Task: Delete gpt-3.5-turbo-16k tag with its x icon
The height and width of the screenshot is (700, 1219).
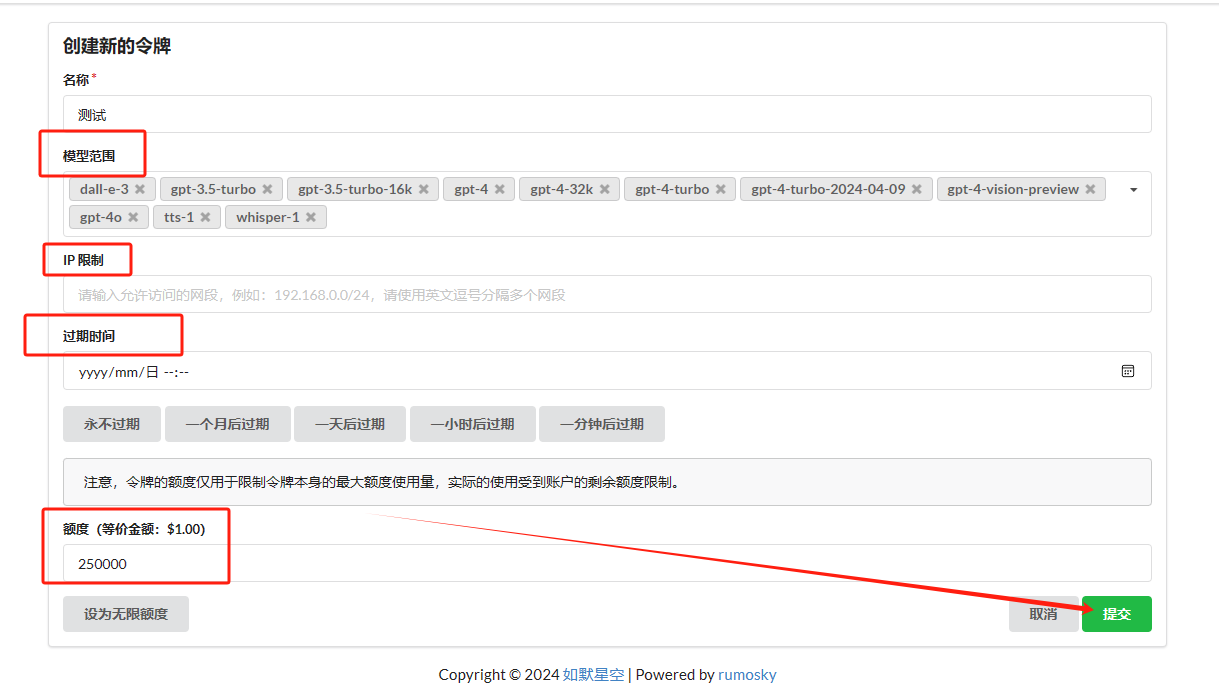Action: pyautogui.click(x=423, y=189)
